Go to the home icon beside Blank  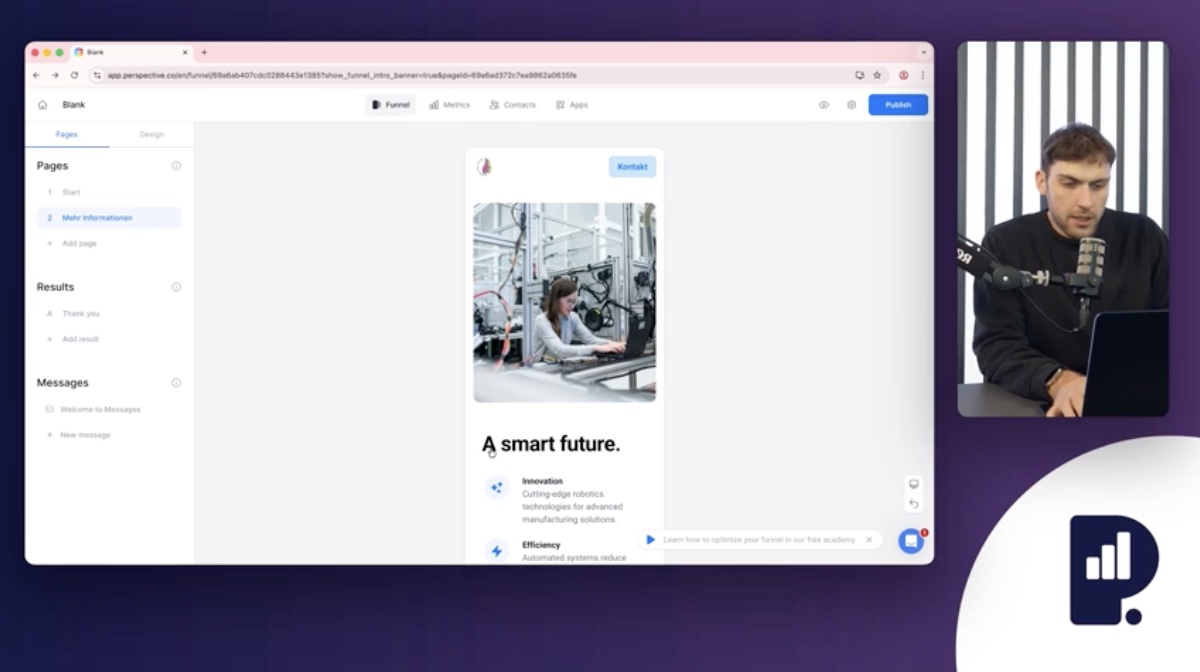(x=42, y=105)
